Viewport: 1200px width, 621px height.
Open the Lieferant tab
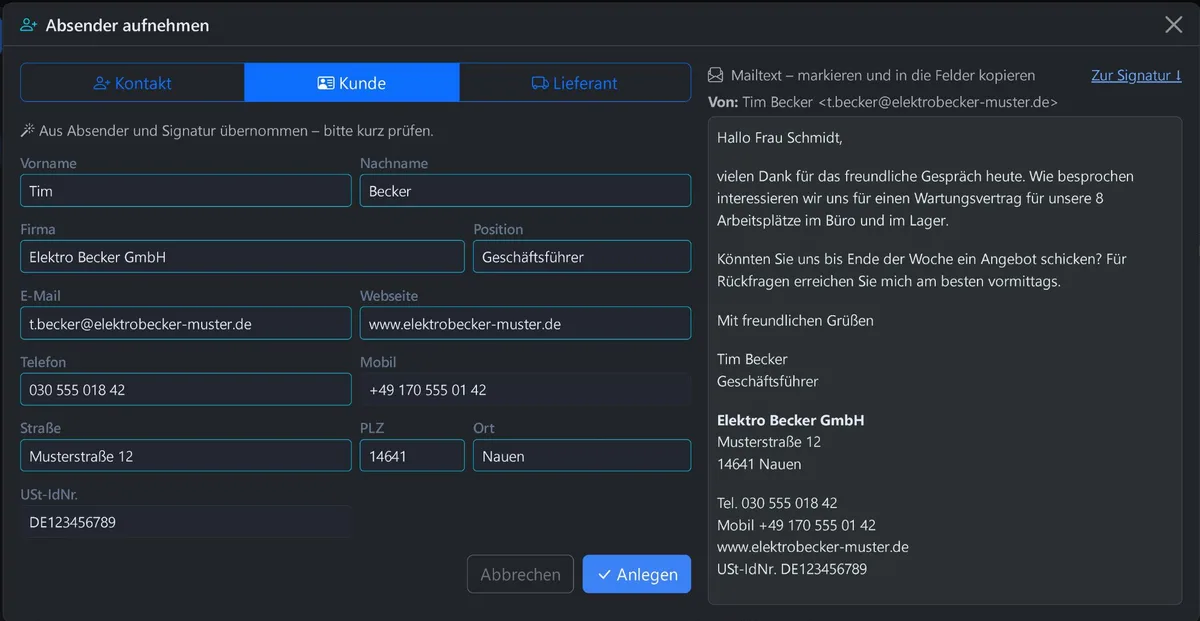click(575, 83)
